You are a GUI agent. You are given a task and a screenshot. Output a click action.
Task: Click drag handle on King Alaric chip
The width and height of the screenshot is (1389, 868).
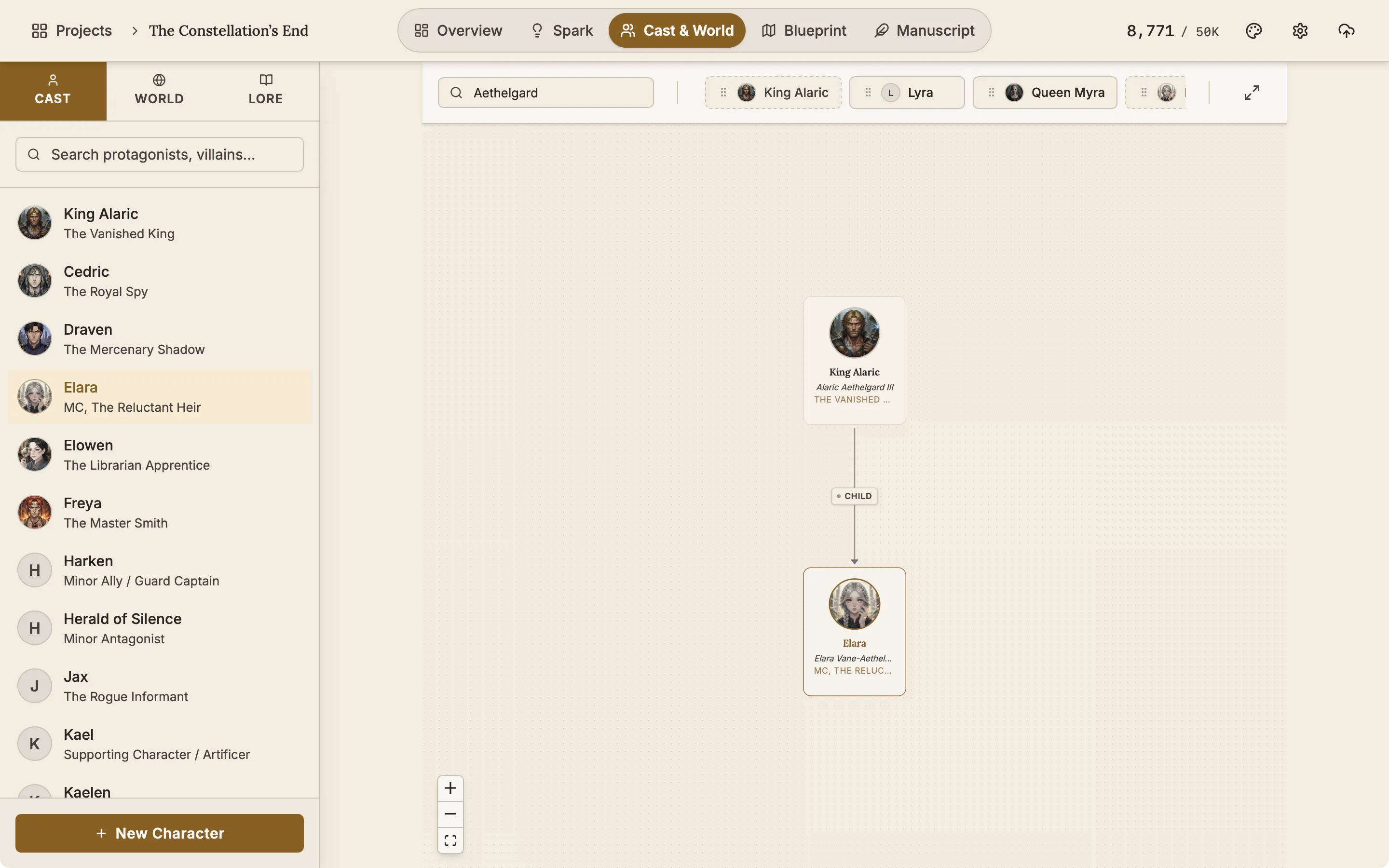[723, 93]
